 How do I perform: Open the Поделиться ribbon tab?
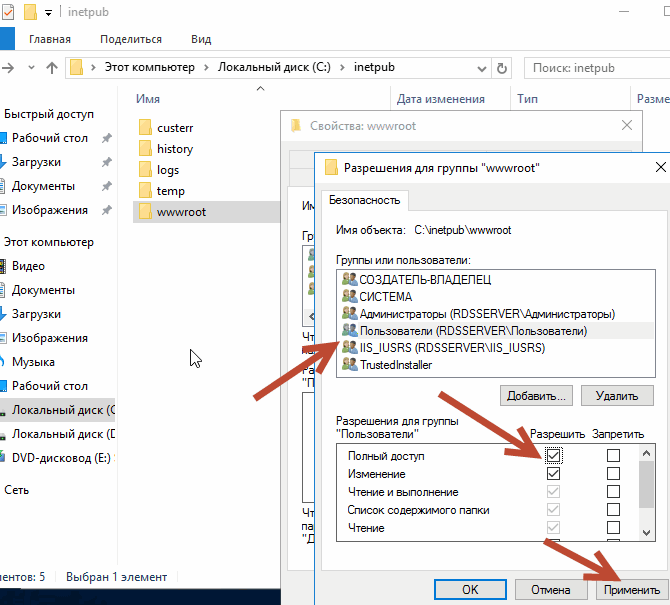(x=131, y=39)
